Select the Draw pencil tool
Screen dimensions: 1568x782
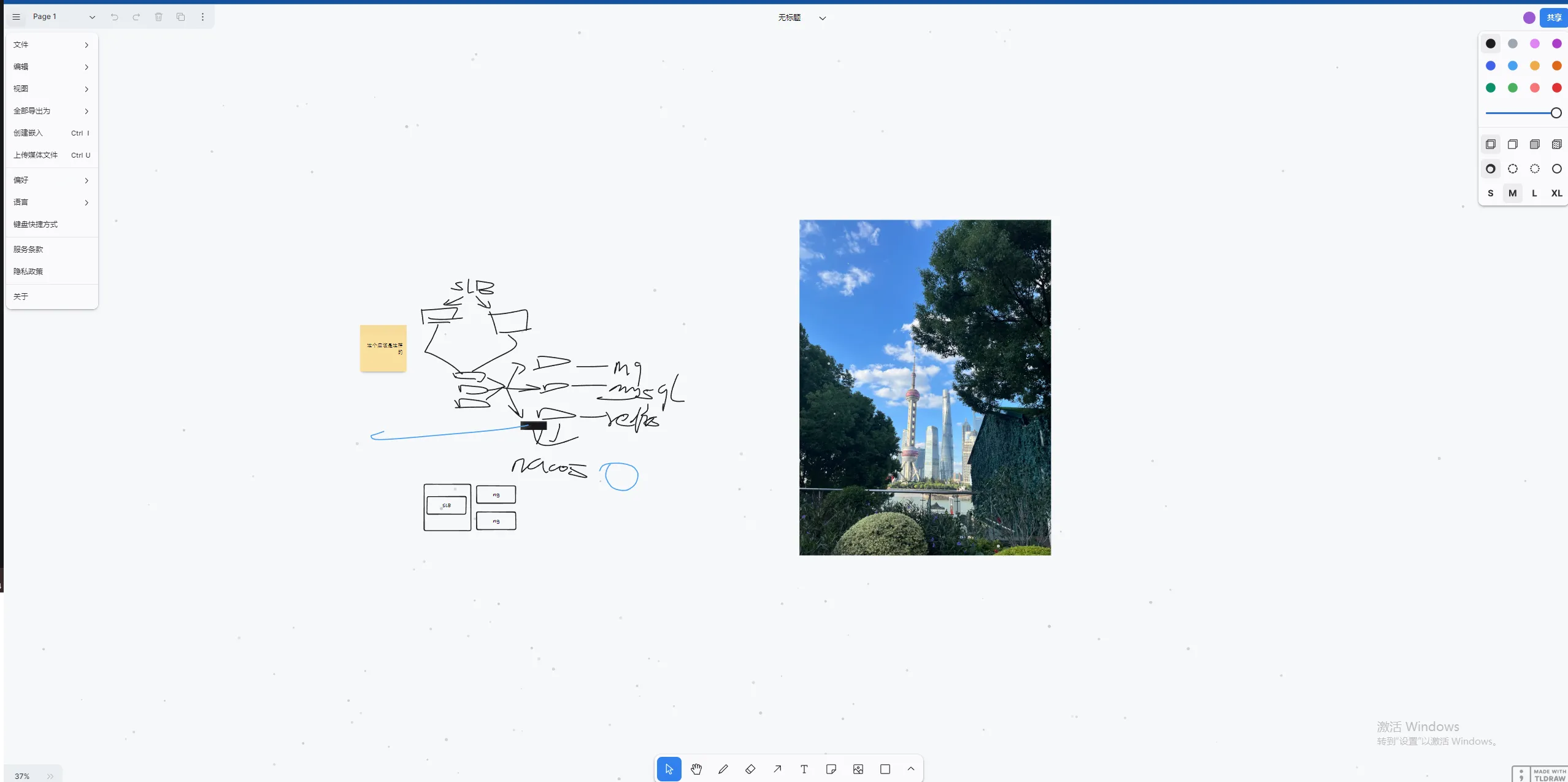[x=723, y=769]
